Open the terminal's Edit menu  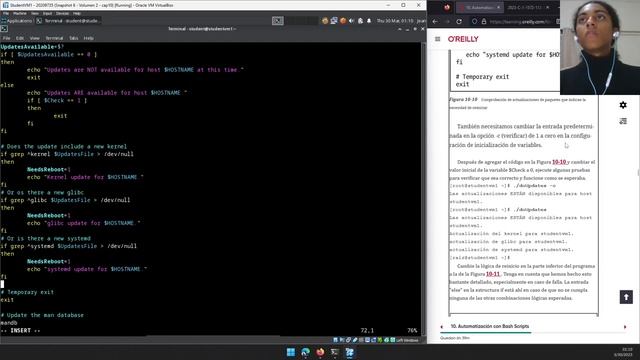(x=20, y=38)
